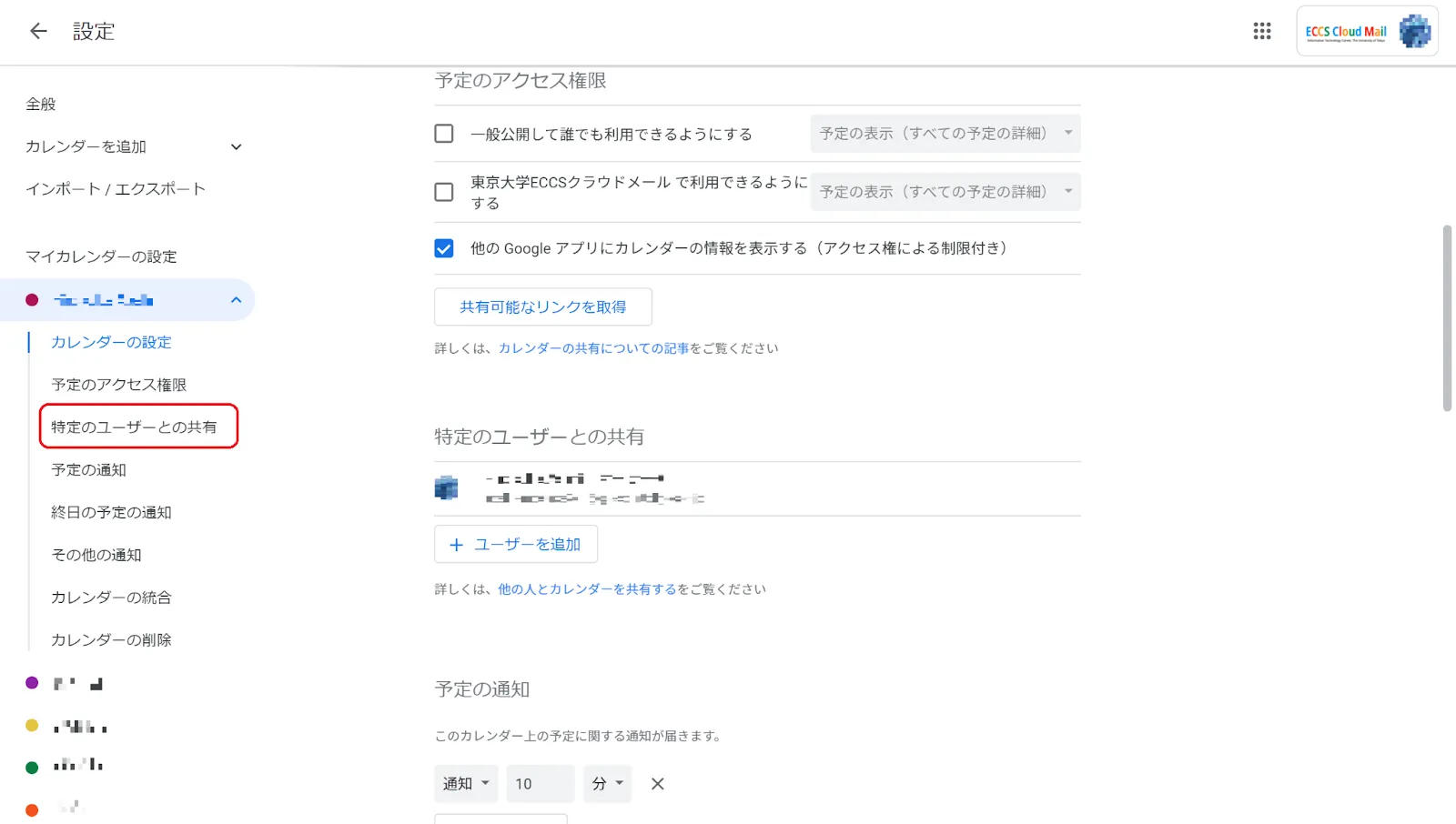The width and height of the screenshot is (1456, 824).
Task: Collapse the highlighted calendar settings list
Action: point(236,299)
